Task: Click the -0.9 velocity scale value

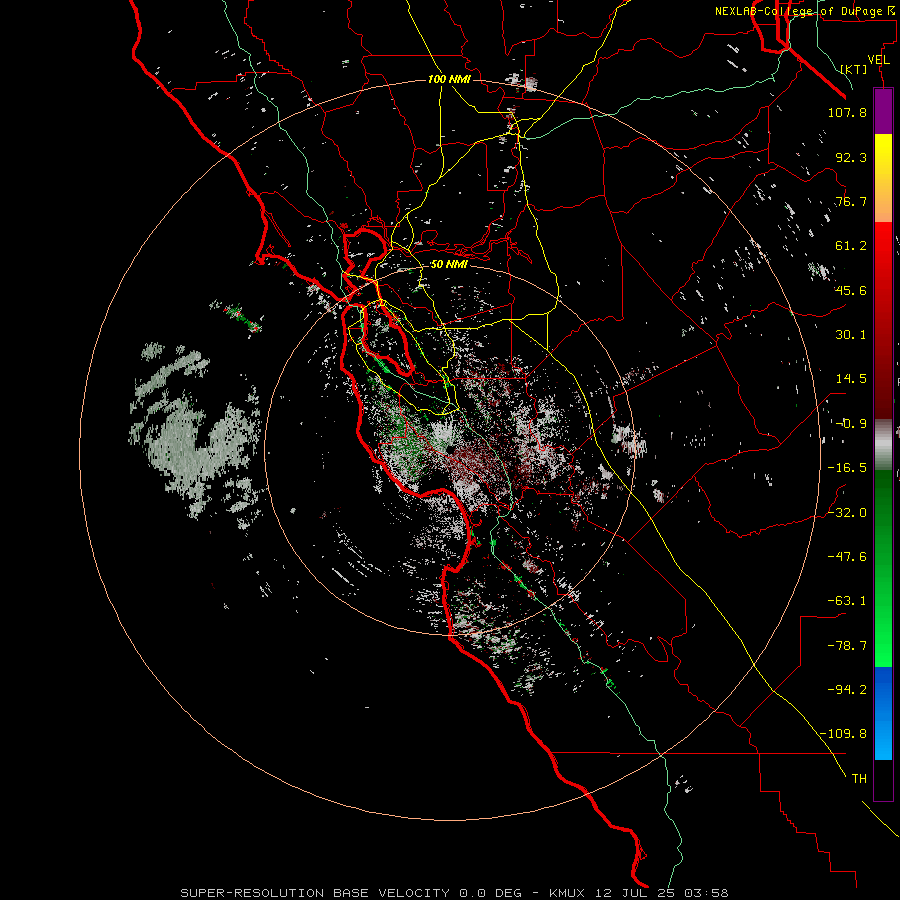Action: pos(851,424)
